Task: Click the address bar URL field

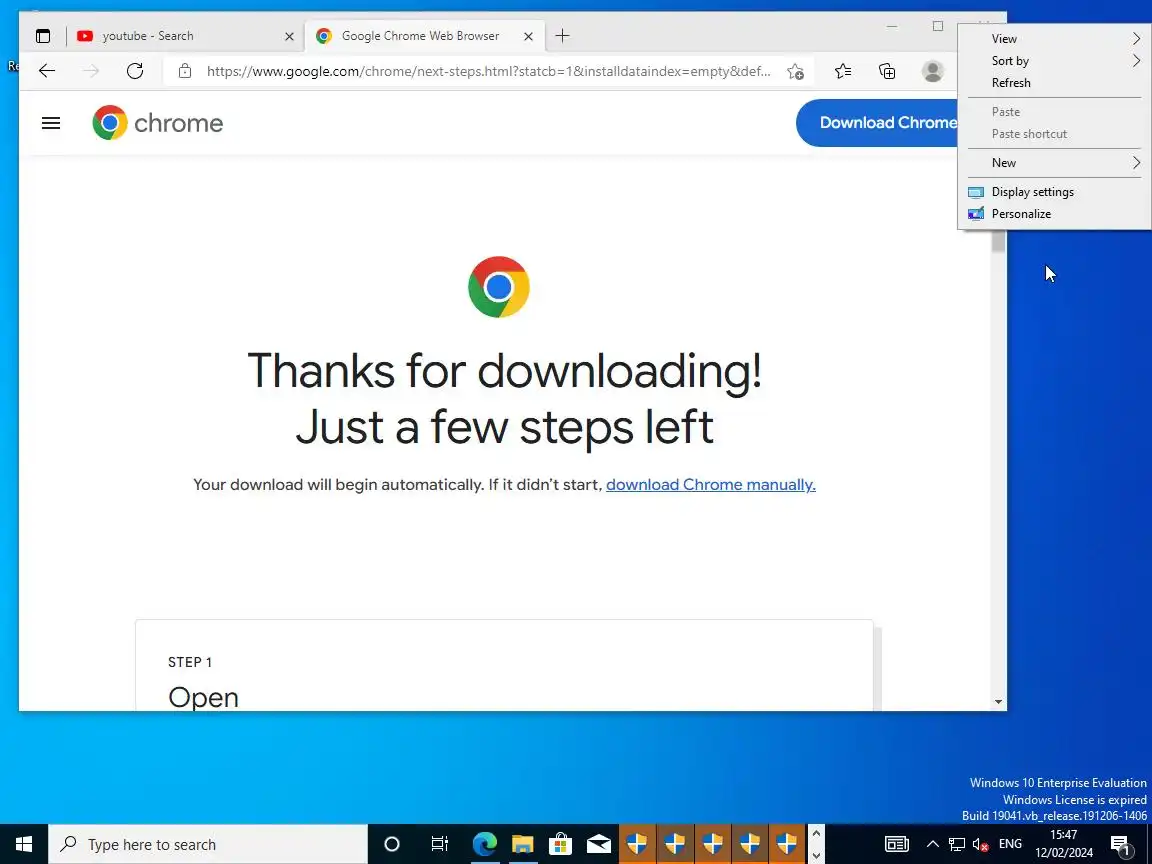Action: click(489, 71)
